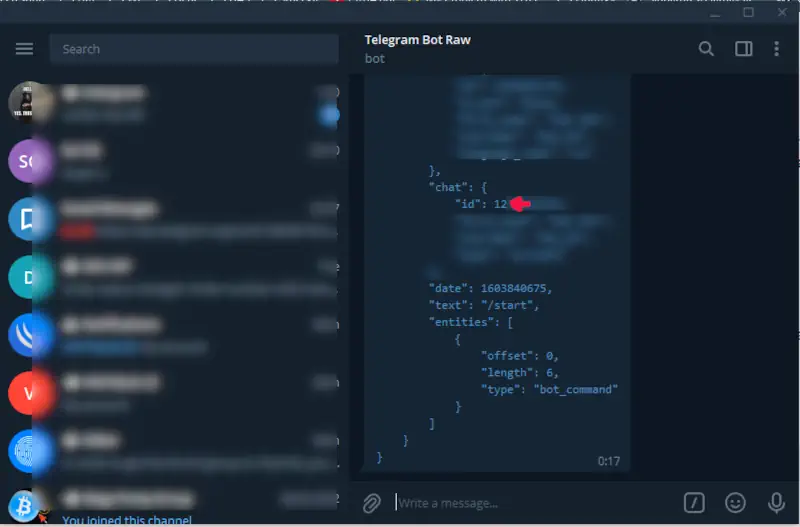Maximize the Telegram window
Screen dimensions: 800x527
pos(748,13)
